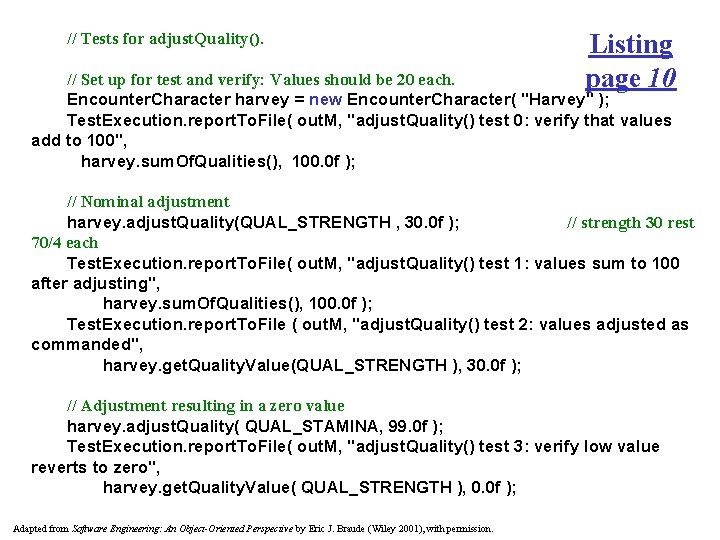Image resolution: width=720 pixels, height=540 pixels.
Task: Select the "// Nominal adjustment" comment
Action: pos(148,202)
